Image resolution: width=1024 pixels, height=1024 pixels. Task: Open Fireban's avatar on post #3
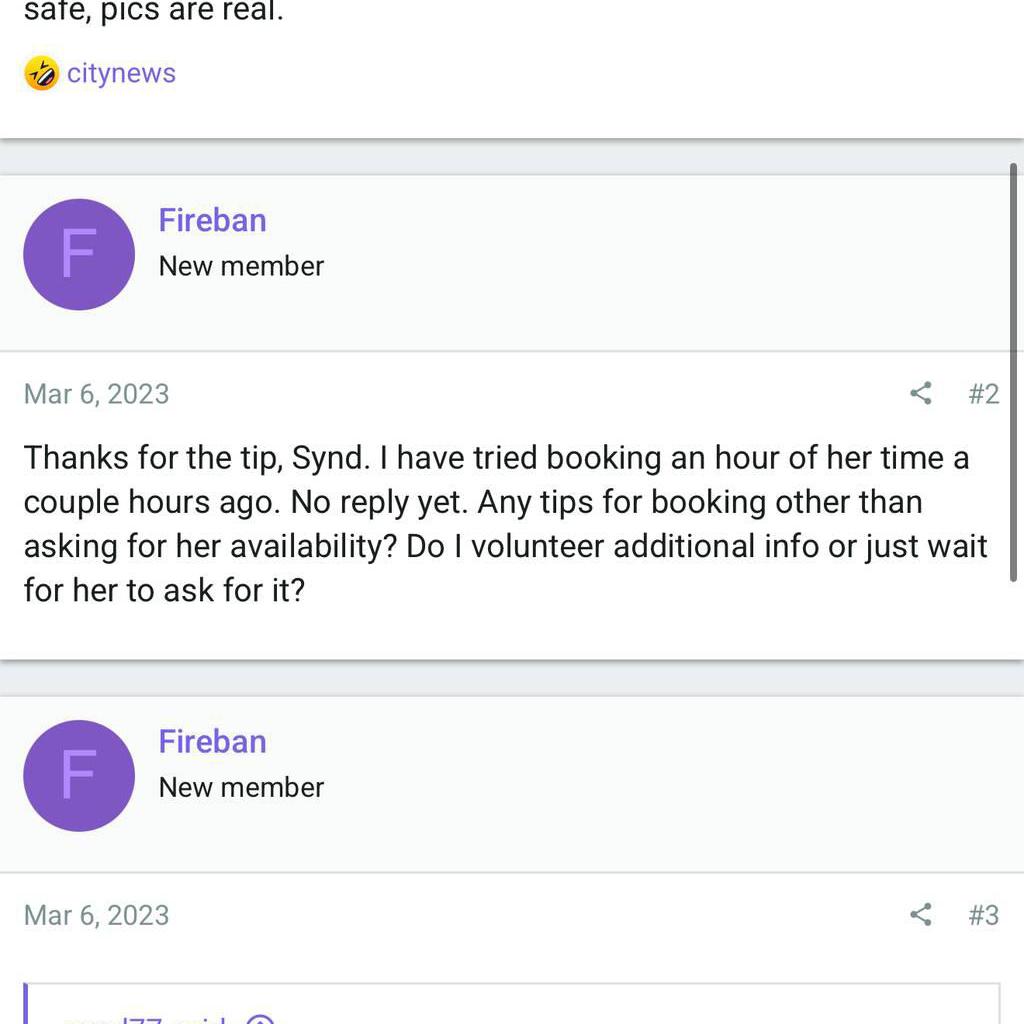tap(79, 776)
